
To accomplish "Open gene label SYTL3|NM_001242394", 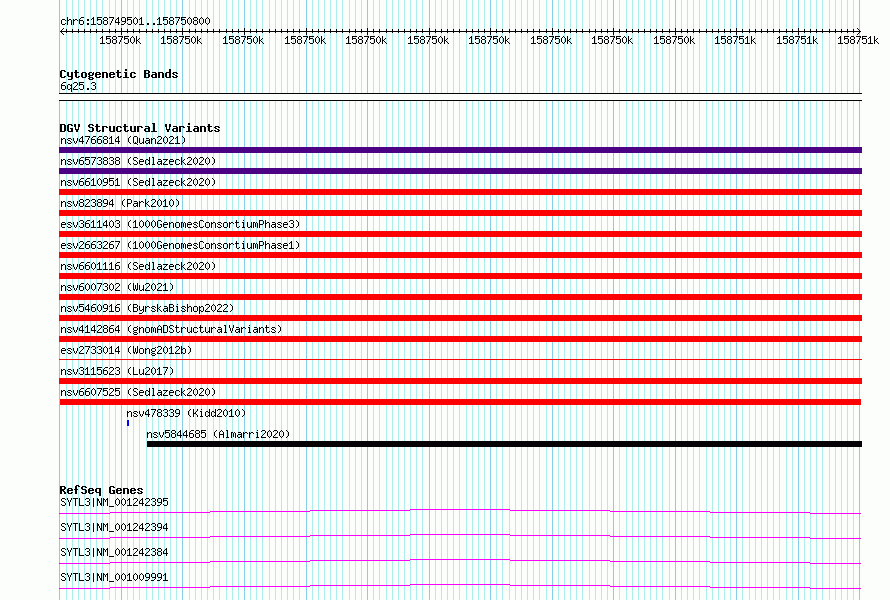I will 114,527.
